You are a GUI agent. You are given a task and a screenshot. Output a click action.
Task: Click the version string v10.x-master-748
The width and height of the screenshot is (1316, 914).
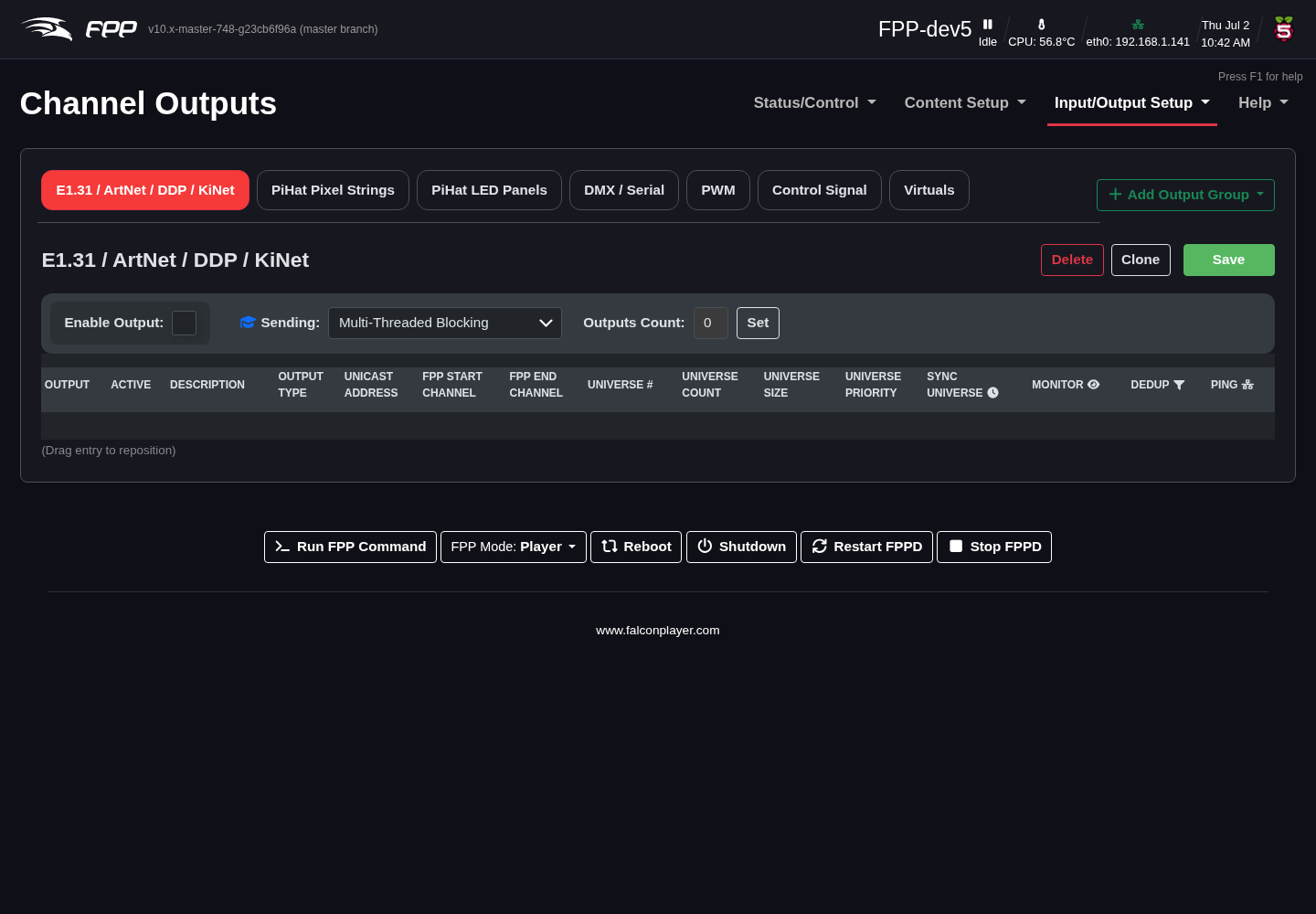click(263, 29)
